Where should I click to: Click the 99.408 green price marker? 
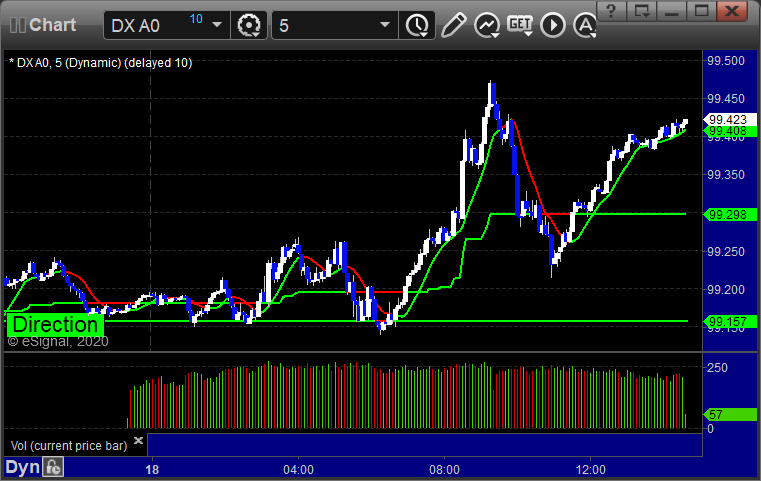pos(729,131)
